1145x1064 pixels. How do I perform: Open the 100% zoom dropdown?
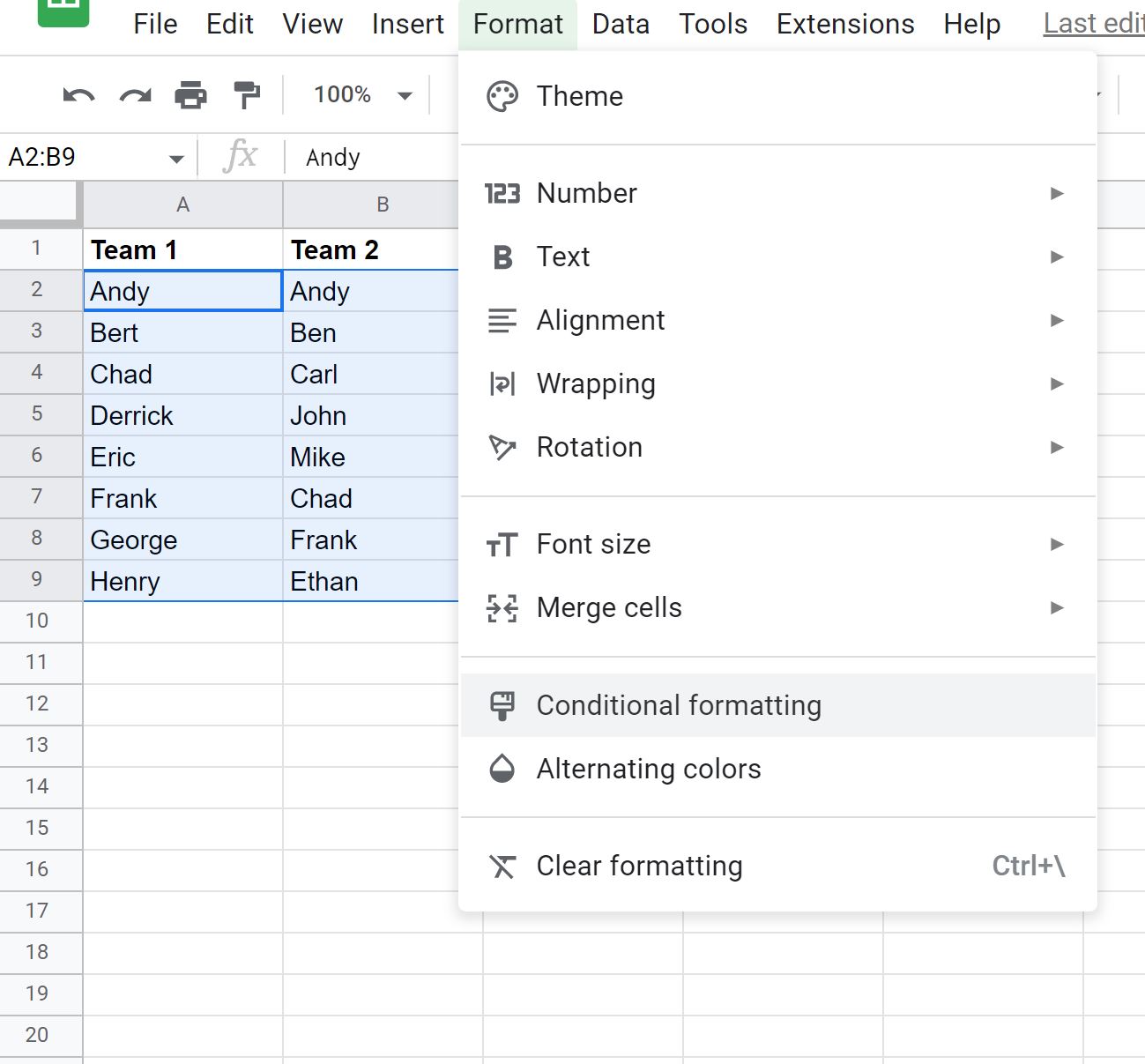tap(363, 94)
